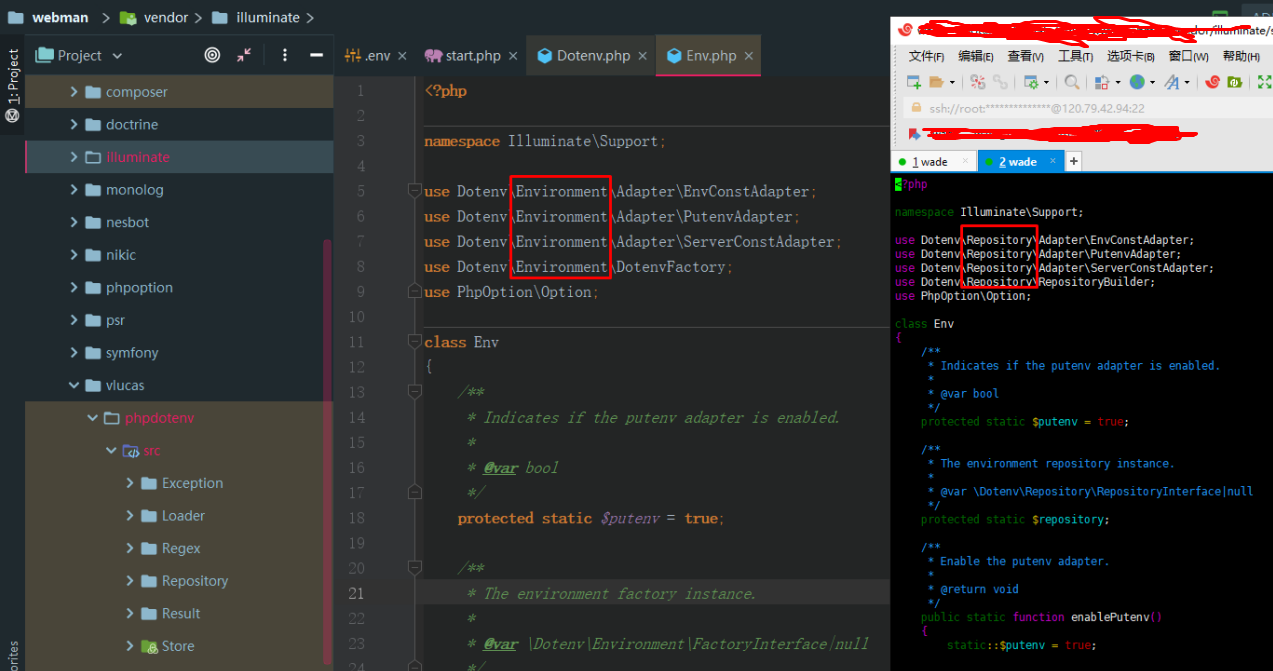Click the Xshell app logo in title bar

coord(906,29)
